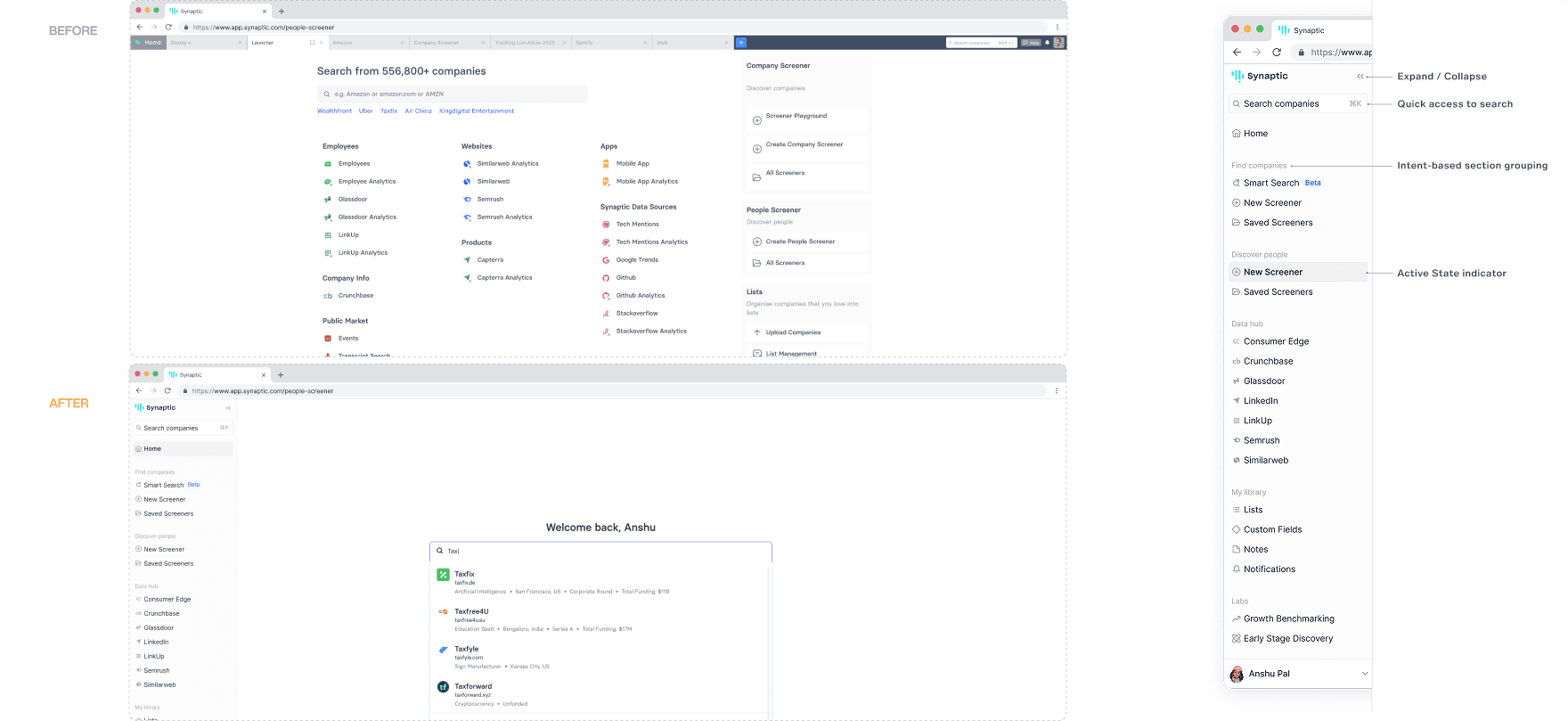Screen dimensions: 1568x721
Task: Open Notes icon in the detail sidebar panel
Action: 1236,550
